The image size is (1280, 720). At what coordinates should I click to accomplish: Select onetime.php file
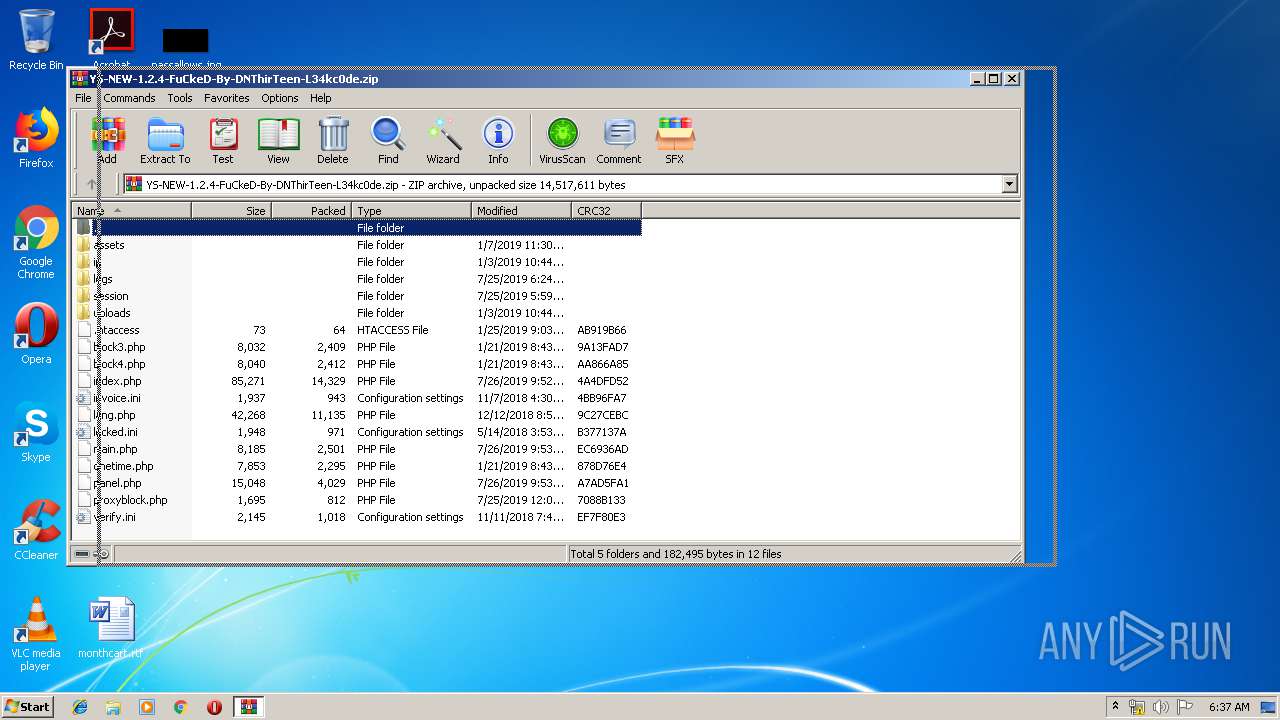pos(357,466)
